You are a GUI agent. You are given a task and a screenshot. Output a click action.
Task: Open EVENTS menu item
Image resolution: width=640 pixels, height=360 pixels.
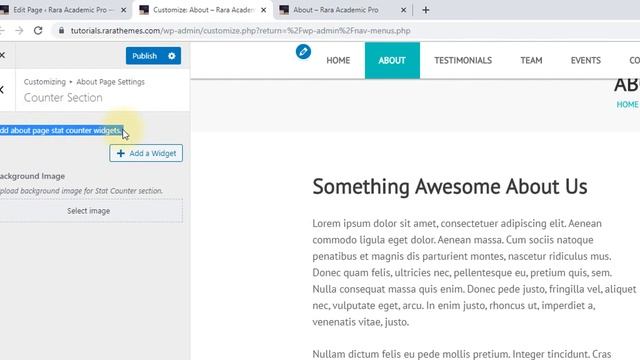586,60
